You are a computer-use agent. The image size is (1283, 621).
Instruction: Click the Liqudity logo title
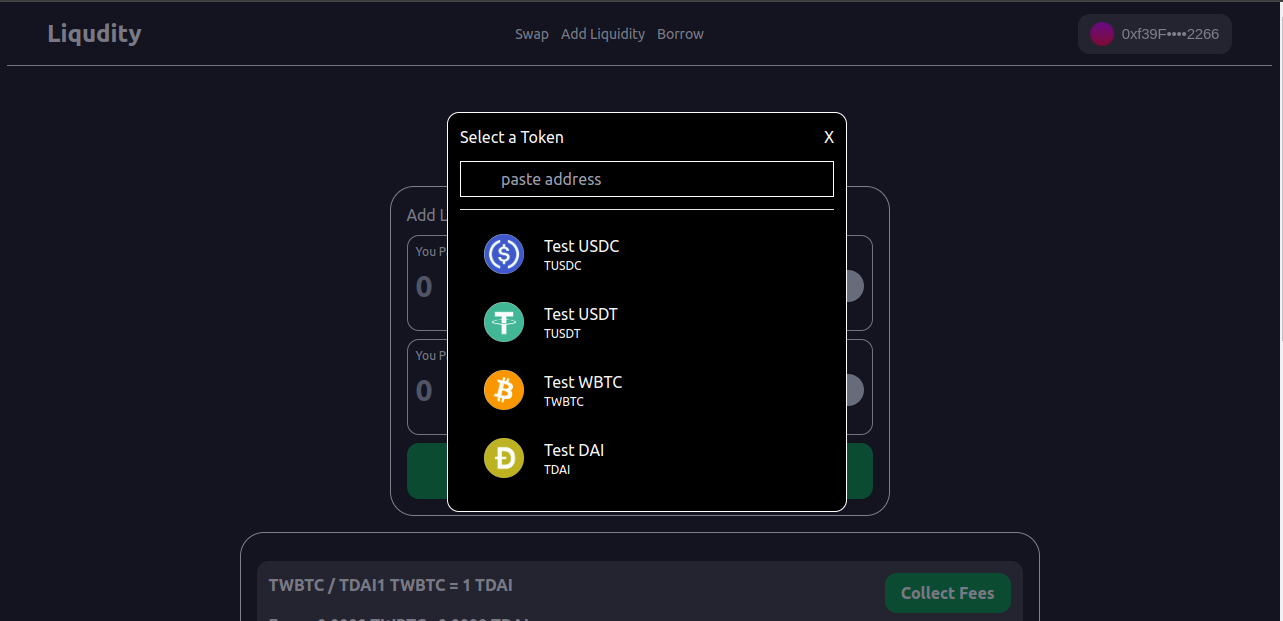click(95, 33)
